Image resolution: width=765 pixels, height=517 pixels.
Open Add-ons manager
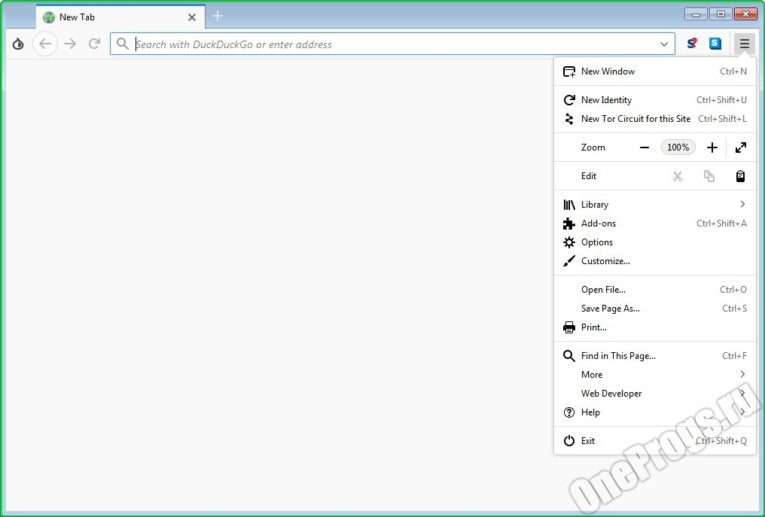[x=655, y=224]
